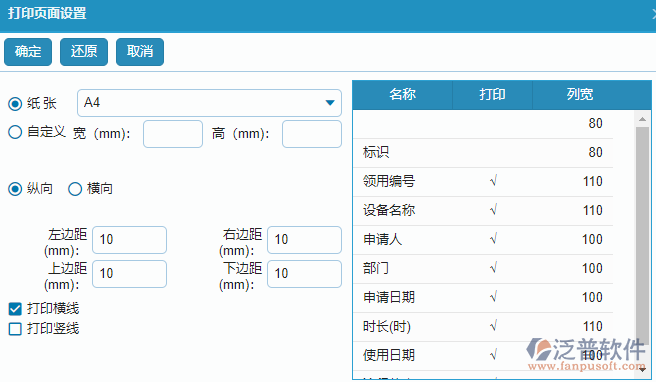656x382 pixels.
Task: Click column width 100 in 部门 row
Action: coord(592,268)
